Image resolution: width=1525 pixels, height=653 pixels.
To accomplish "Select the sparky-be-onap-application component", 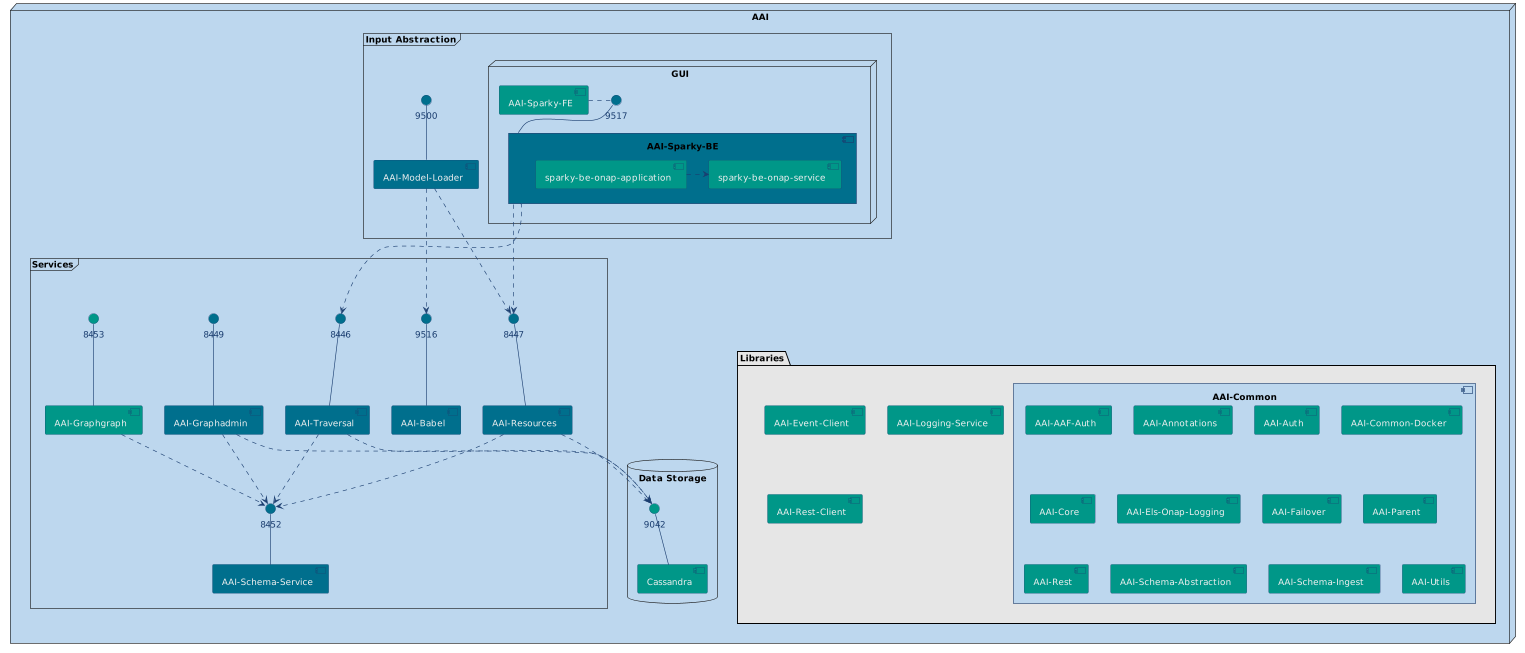I will (611, 174).
